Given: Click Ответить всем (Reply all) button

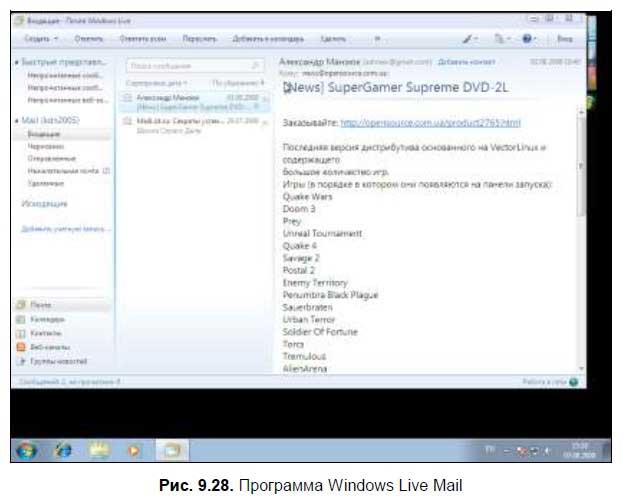Looking at the screenshot, I should click(143, 38).
